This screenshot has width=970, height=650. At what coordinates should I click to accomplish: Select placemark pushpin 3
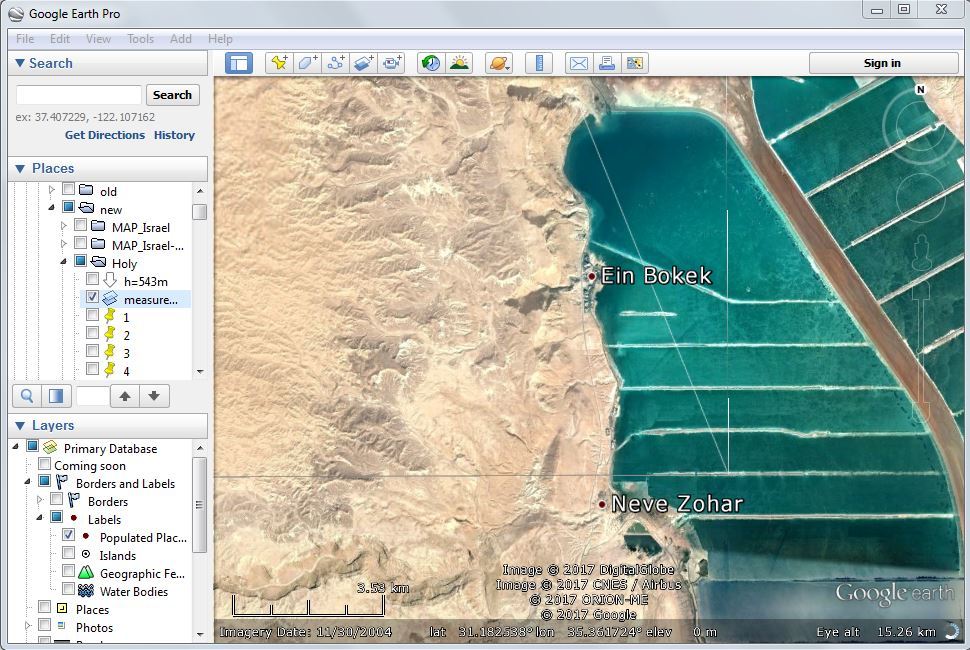click(x=110, y=352)
